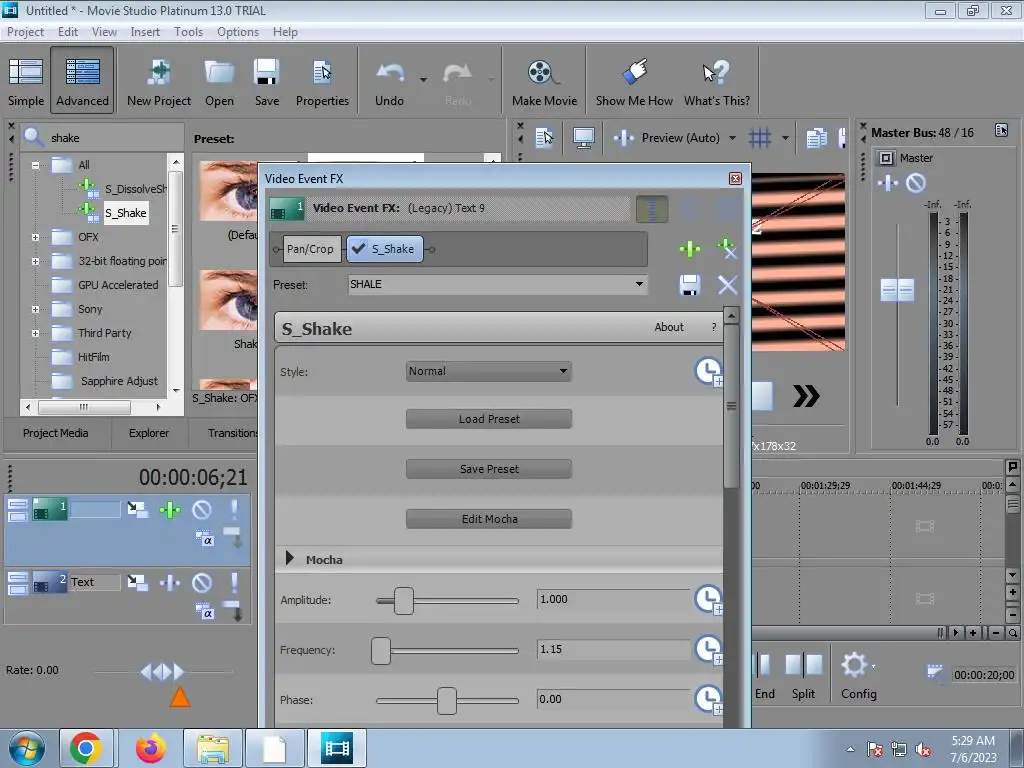Click Master FX icon in Master Bus

[x=888, y=184]
